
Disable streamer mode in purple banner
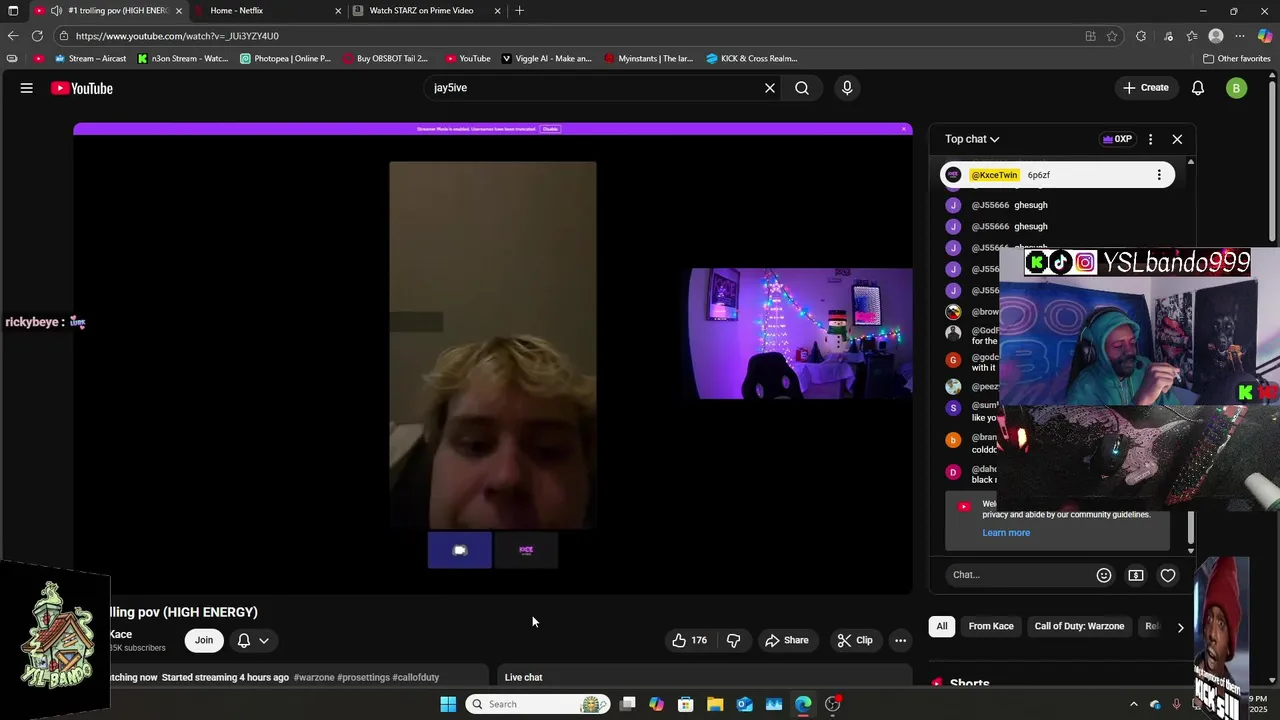pos(550,129)
